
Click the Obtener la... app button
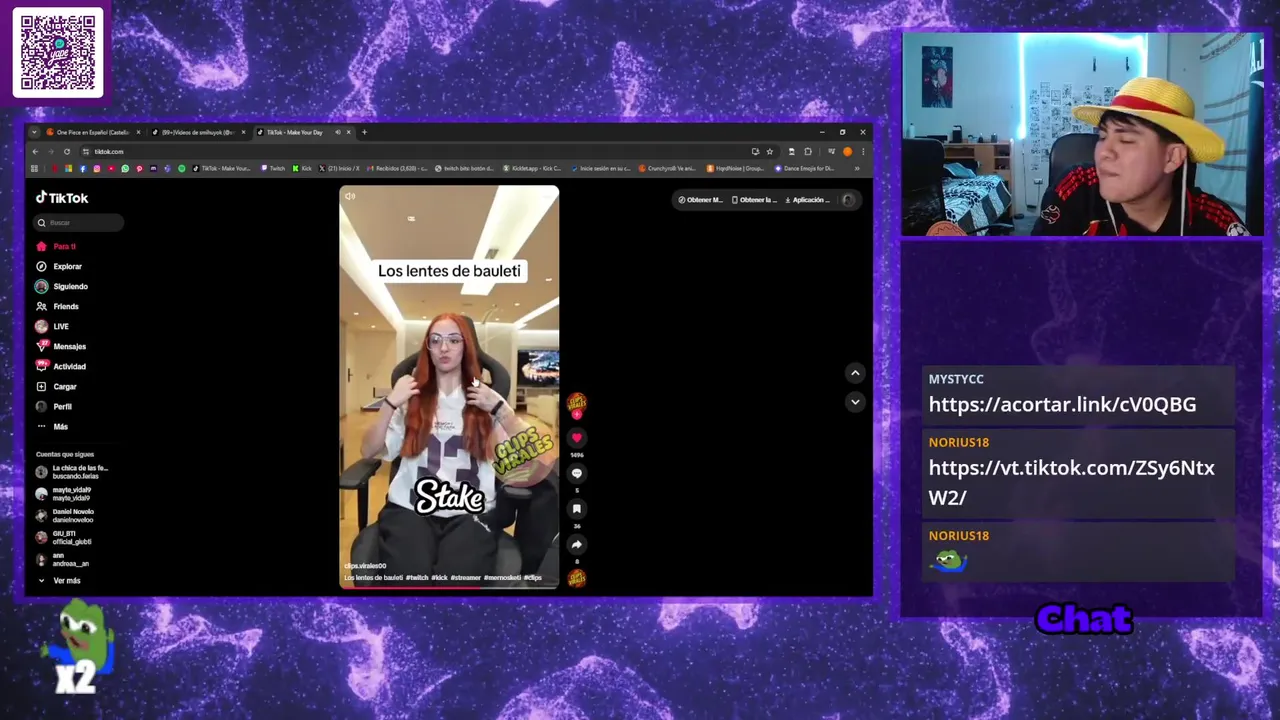coord(754,200)
